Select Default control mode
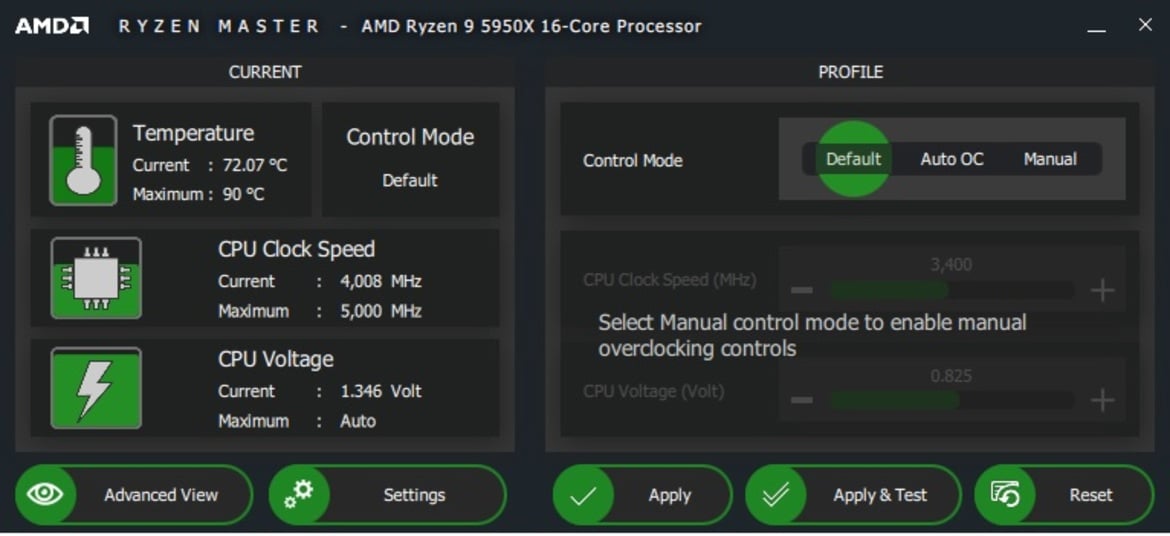This screenshot has height=536, width=1170. pos(854,159)
